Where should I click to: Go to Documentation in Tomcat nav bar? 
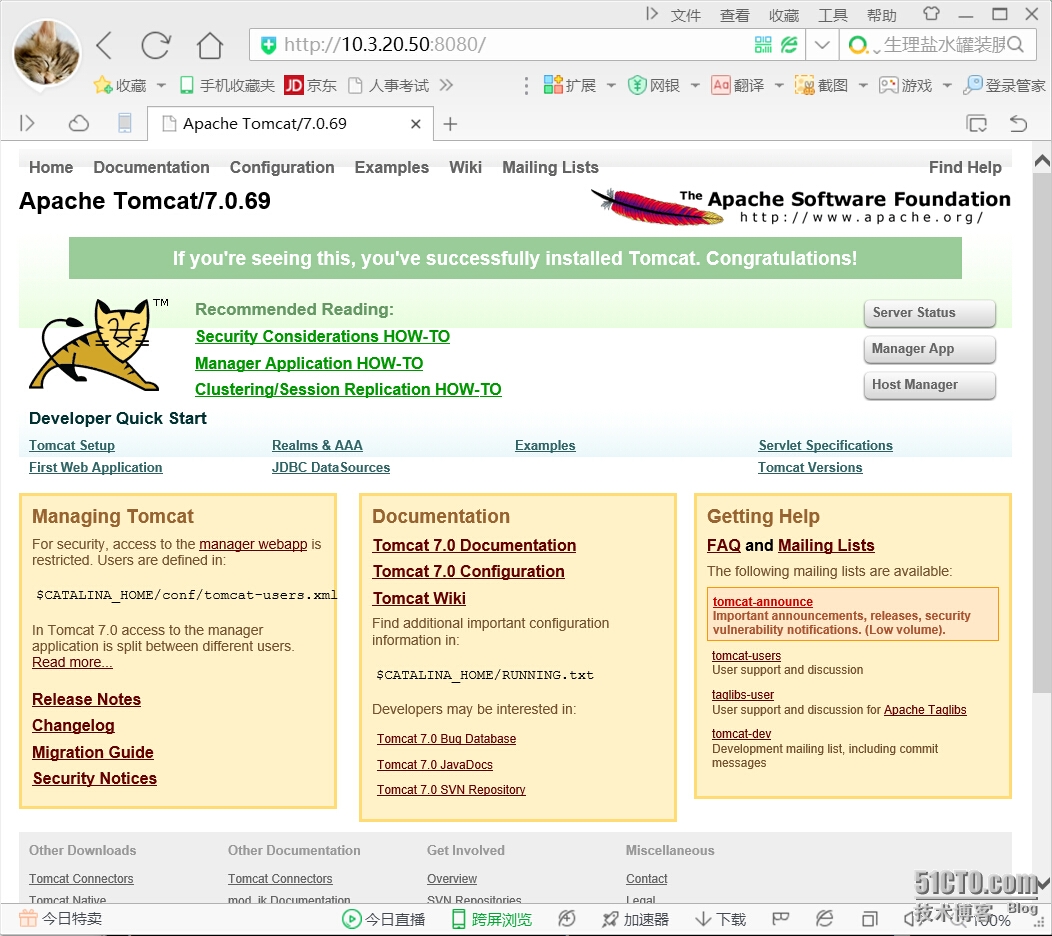coord(152,167)
